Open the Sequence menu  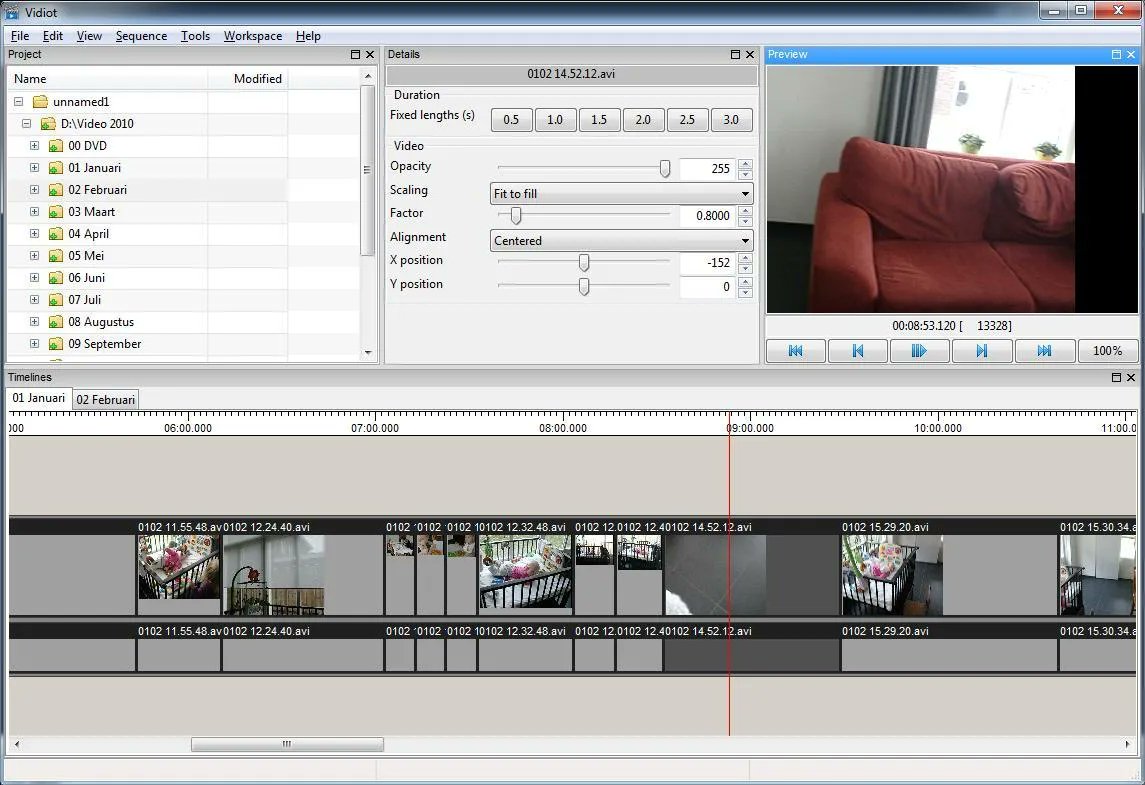coord(141,36)
